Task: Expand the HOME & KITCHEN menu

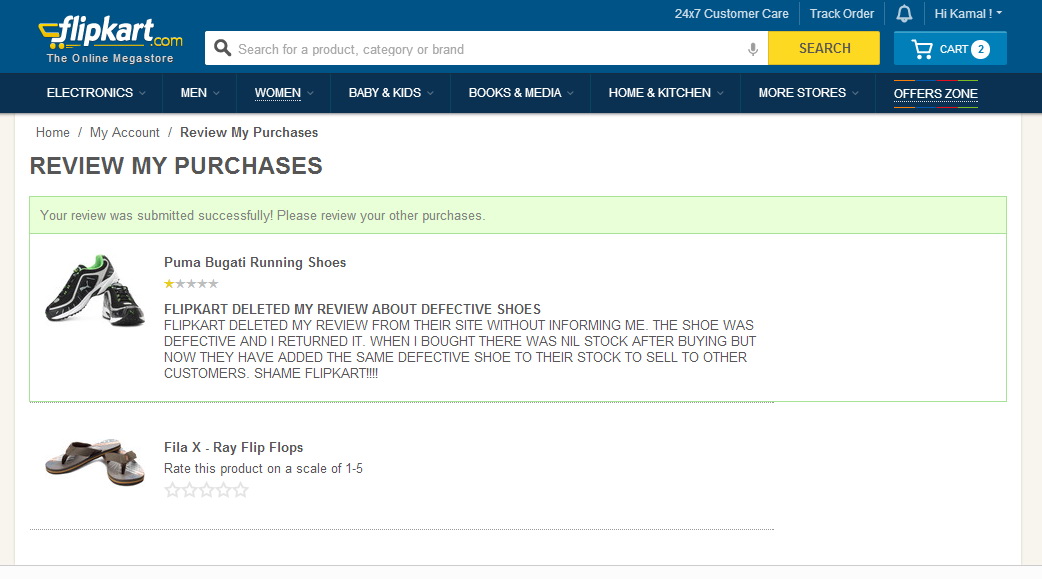Action: [666, 93]
